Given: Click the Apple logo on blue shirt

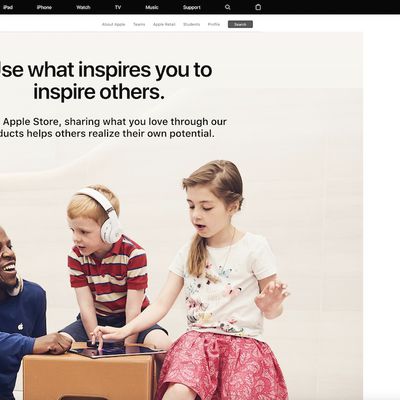Looking at the screenshot, I should click(20, 326).
